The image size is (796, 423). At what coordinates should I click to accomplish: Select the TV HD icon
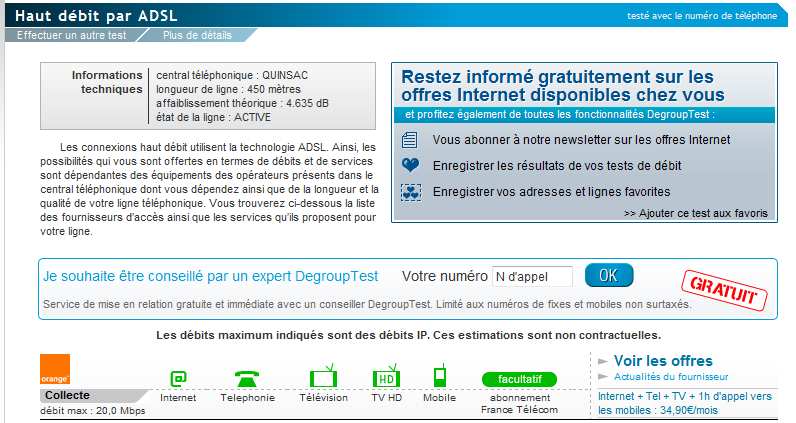point(386,376)
